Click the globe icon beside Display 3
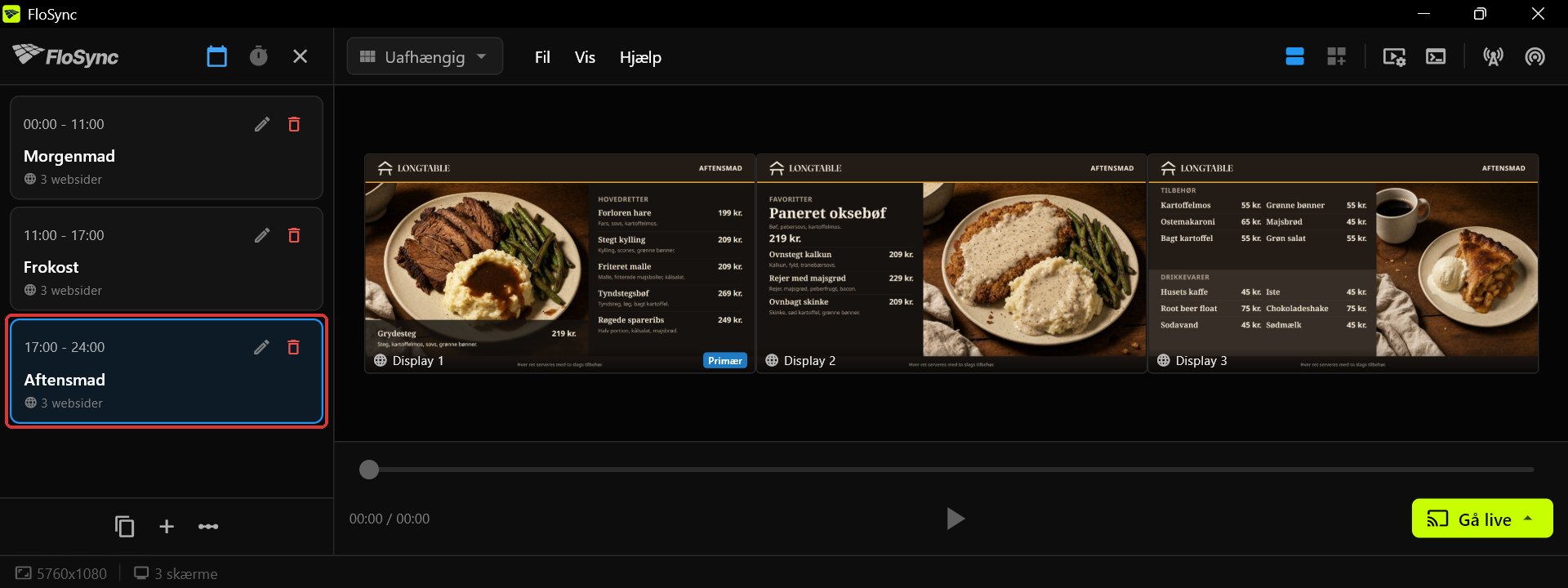This screenshot has width=1568, height=588. point(1164,360)
